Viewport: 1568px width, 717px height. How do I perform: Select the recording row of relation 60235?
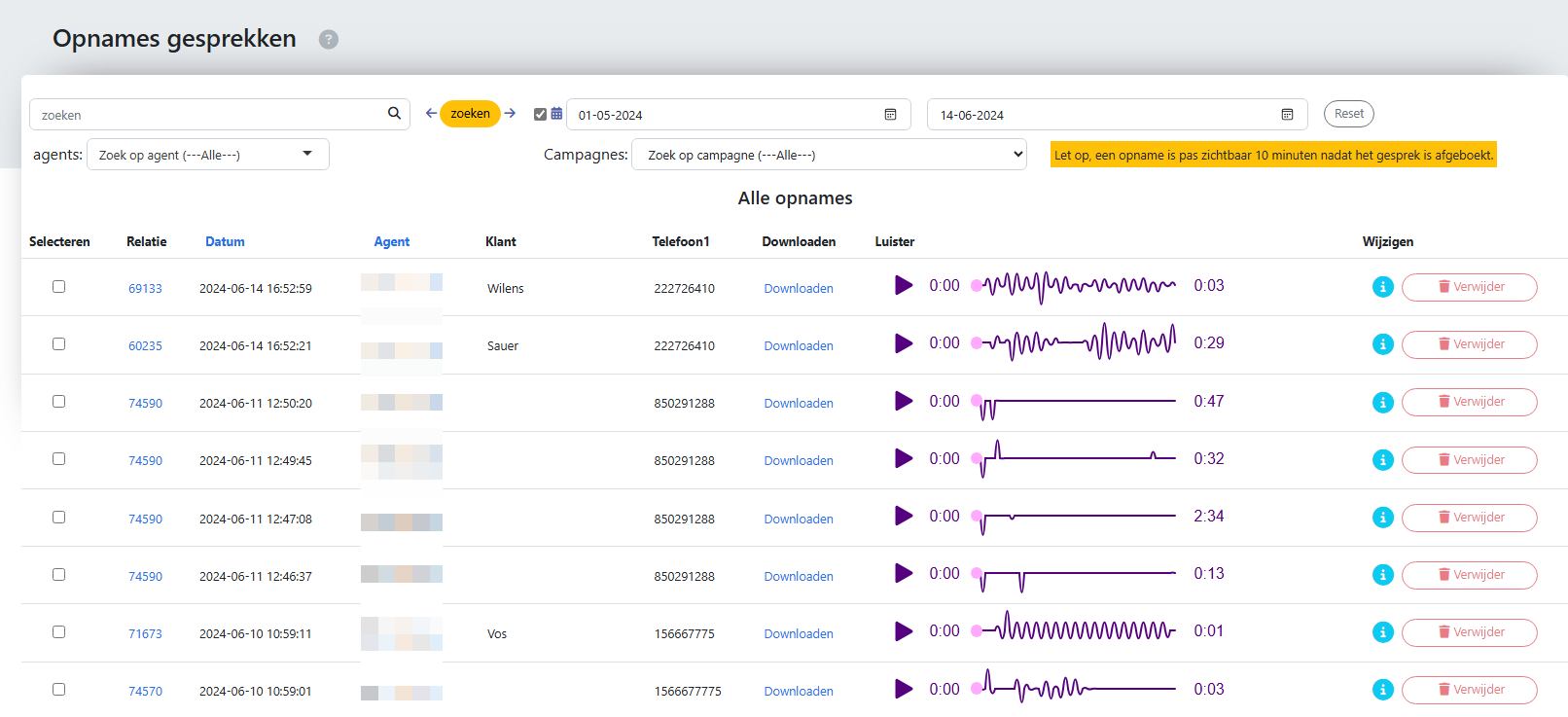point(58,344)
